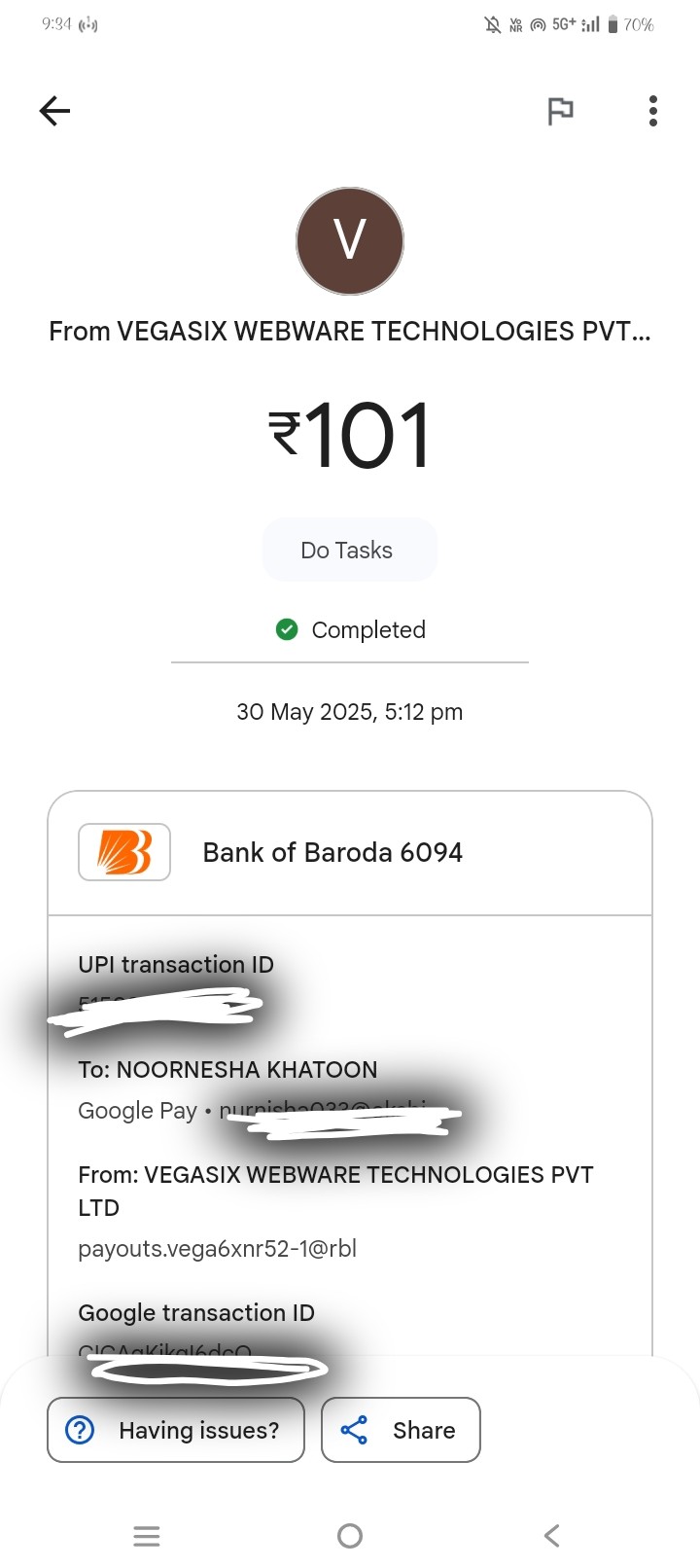Open the three-dot overflow menu

(x=653, y=111)
